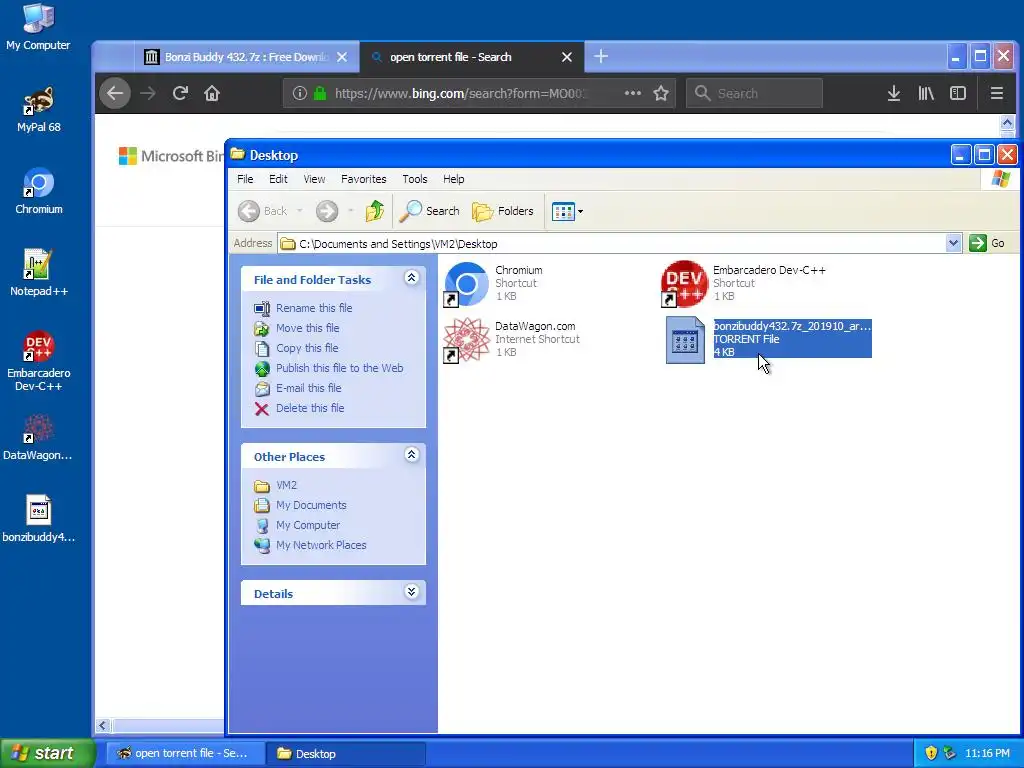Open DataWagon desktop shortcut
Image resolution: width=1024 pixels, height=768 pixels.
(39, 437)
